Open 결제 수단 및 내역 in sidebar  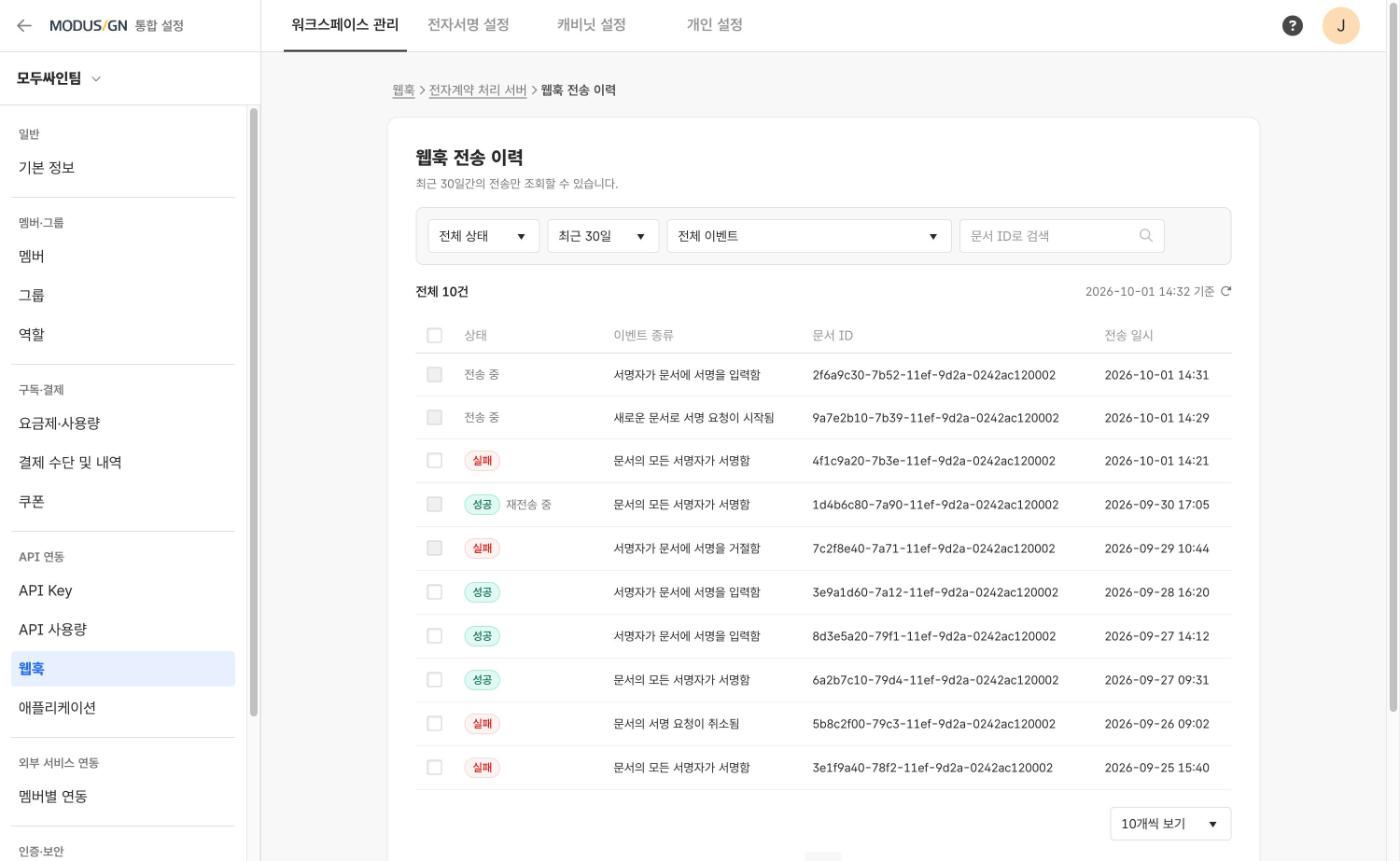(123, 463)
